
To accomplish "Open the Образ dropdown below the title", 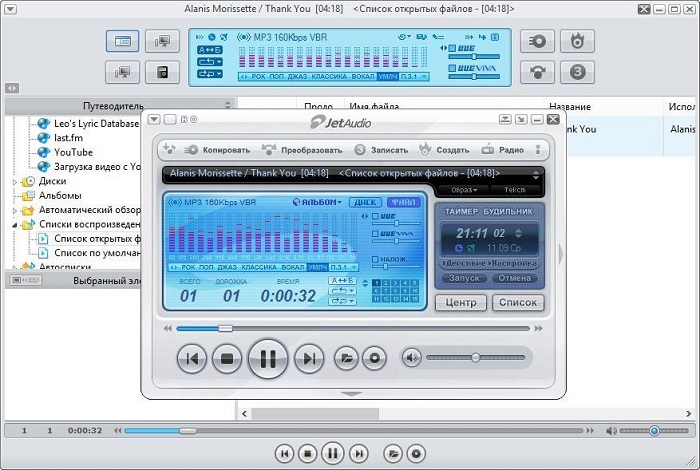I will (x=464, y=190).
